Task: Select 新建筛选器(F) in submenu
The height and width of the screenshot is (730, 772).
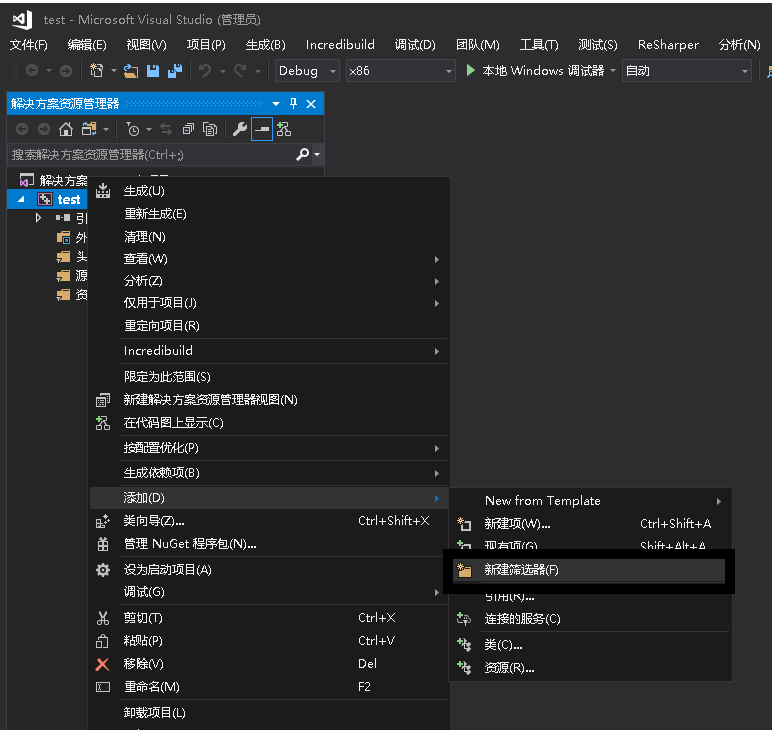Action: click(589, 570)
